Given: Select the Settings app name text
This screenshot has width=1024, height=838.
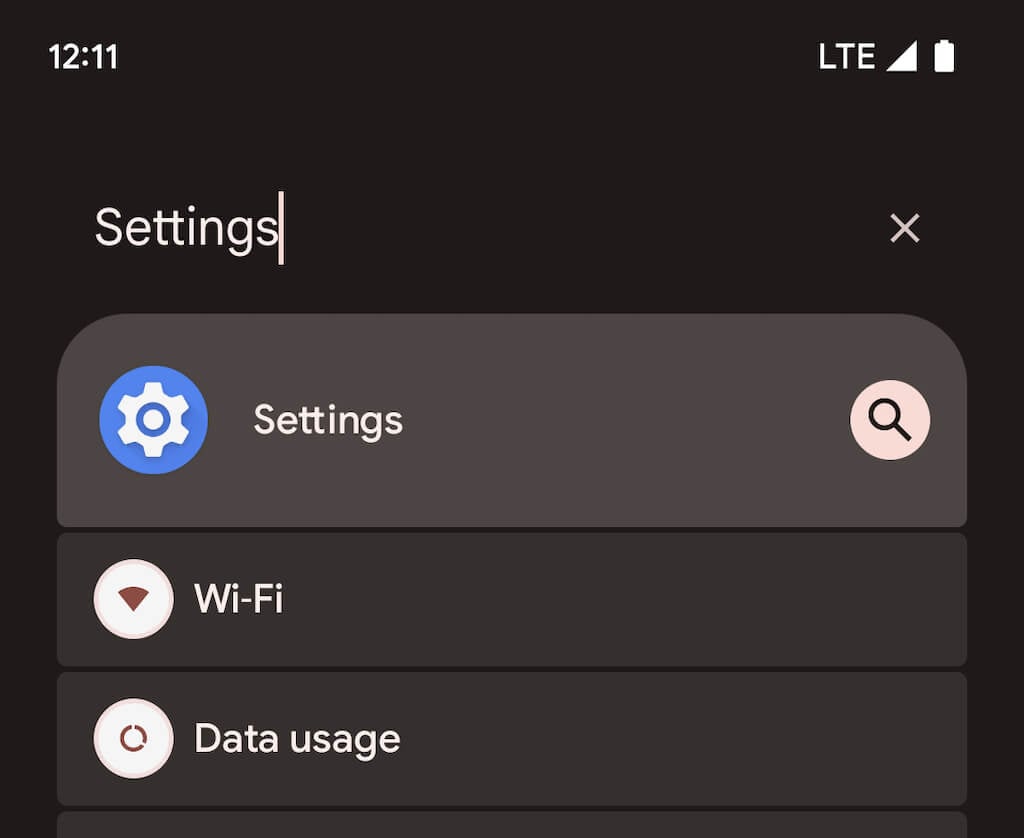Looking at the screenshot, I should coord(328,420).
